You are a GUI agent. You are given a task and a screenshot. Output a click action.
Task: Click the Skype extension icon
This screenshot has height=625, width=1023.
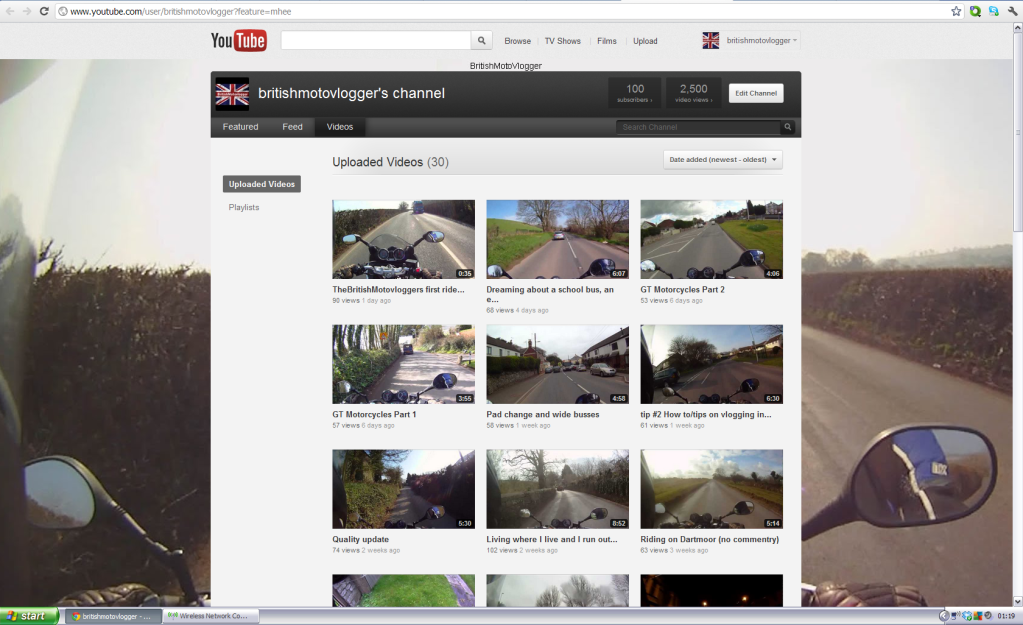pyautogui.click(x=993, y=11)
